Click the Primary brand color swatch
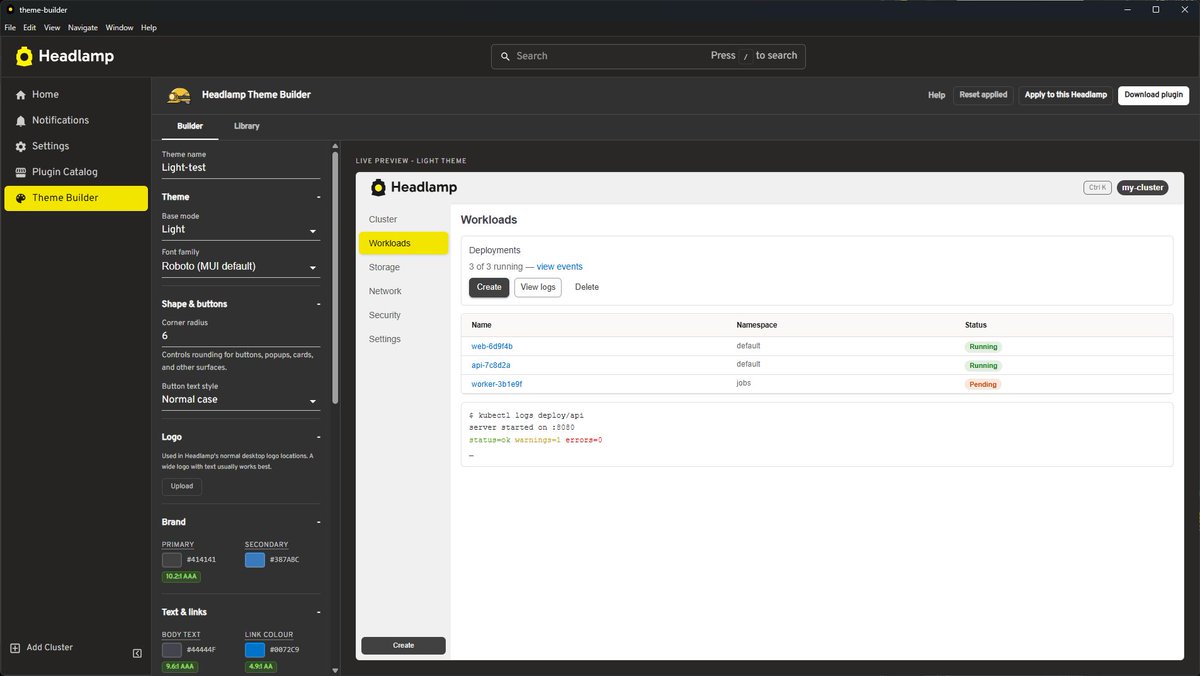The height and width of the screenshot is (676, 1200). tap(172, 560)
